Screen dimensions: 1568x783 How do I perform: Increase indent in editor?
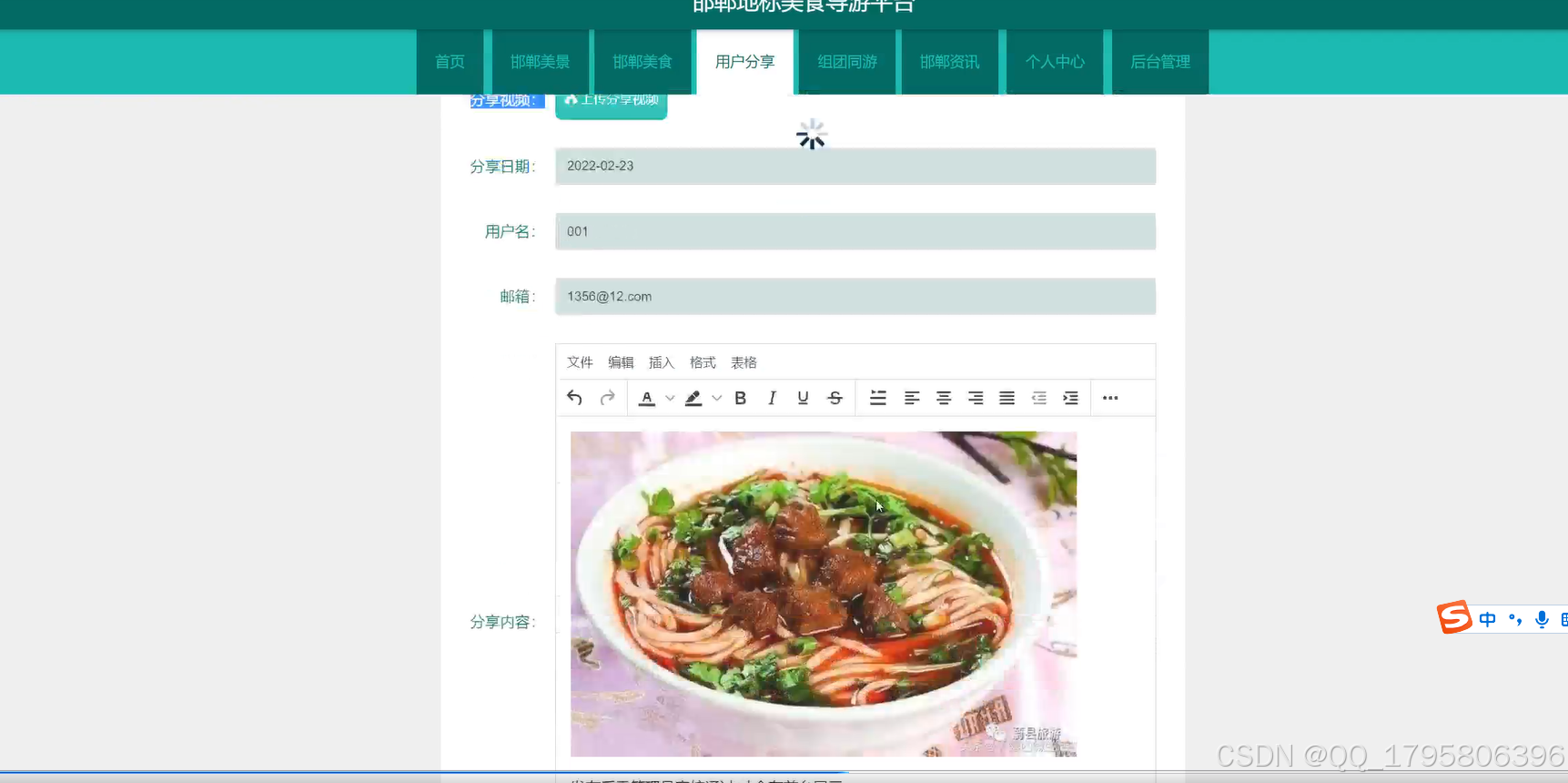click(x=1070, y=398)
